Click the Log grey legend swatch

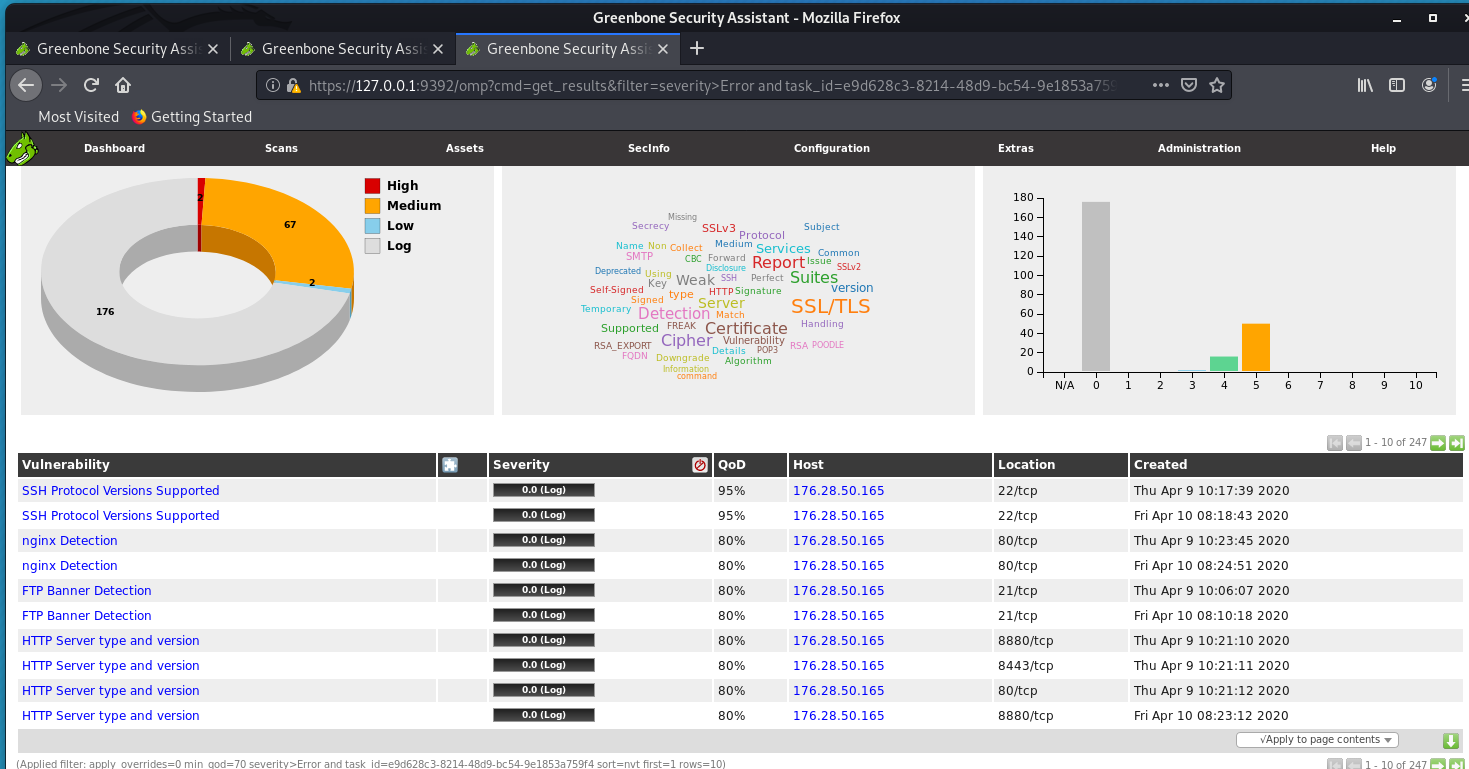(372, 246)
